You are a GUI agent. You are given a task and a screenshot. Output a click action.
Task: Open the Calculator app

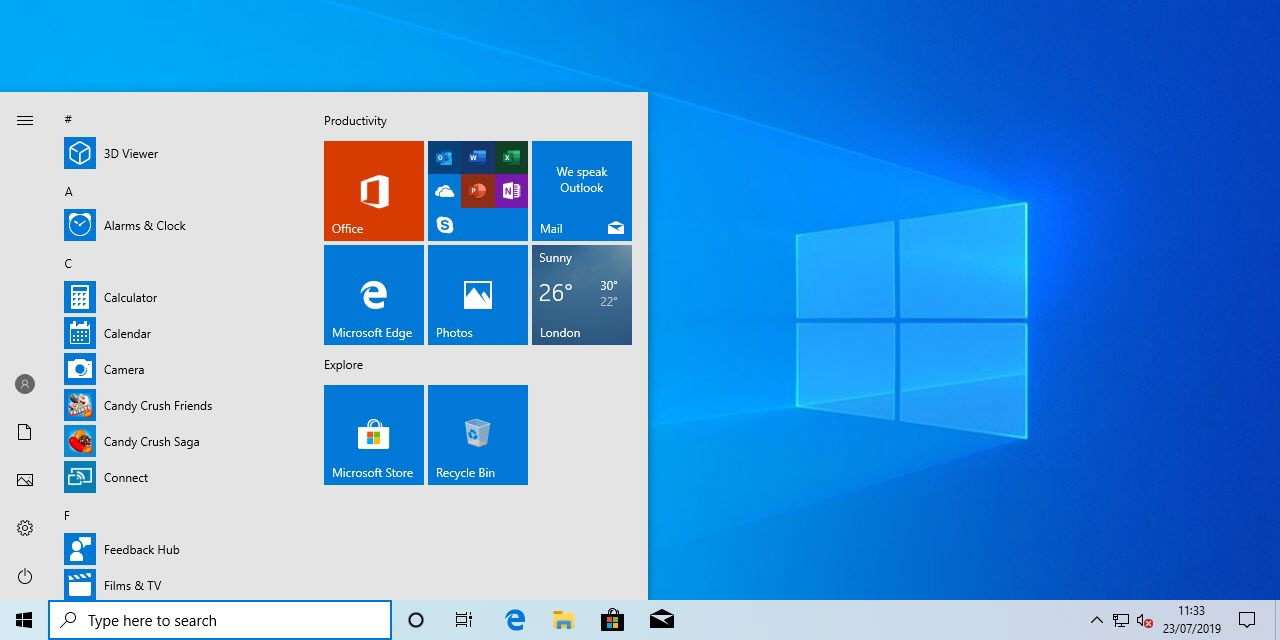pyautogui.click(x=129, y=297)
